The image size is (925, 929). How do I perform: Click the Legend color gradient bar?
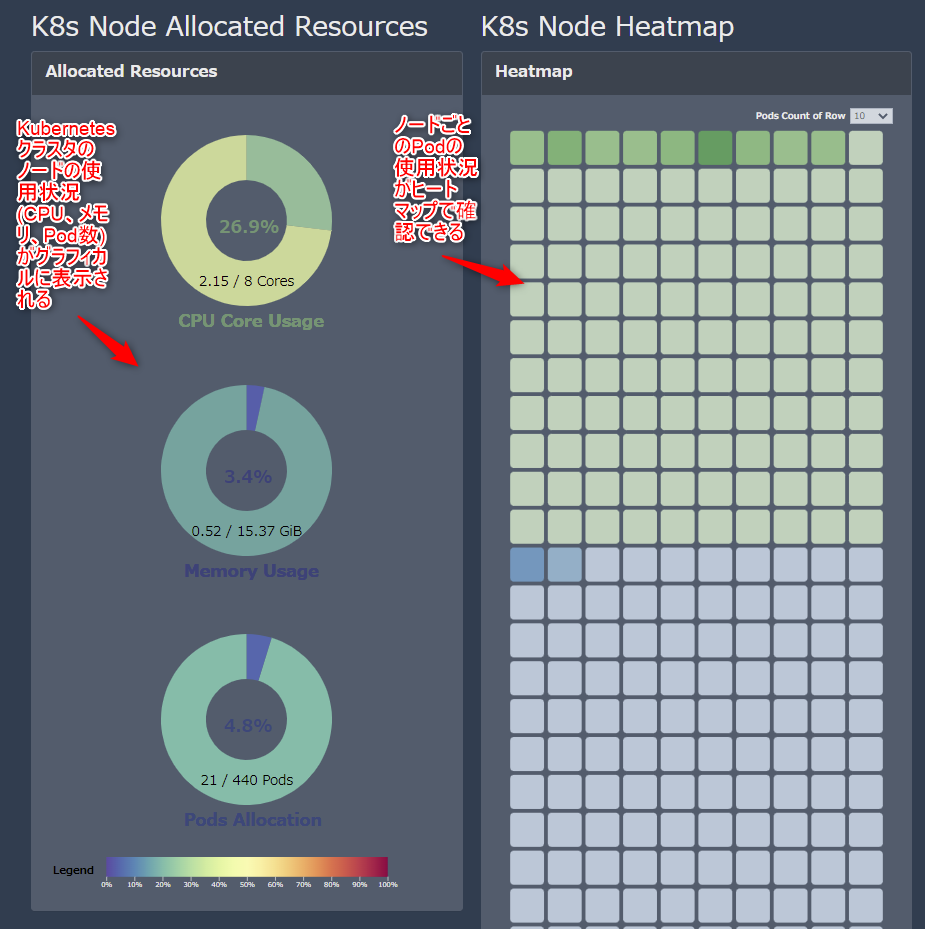pos(247,866)
